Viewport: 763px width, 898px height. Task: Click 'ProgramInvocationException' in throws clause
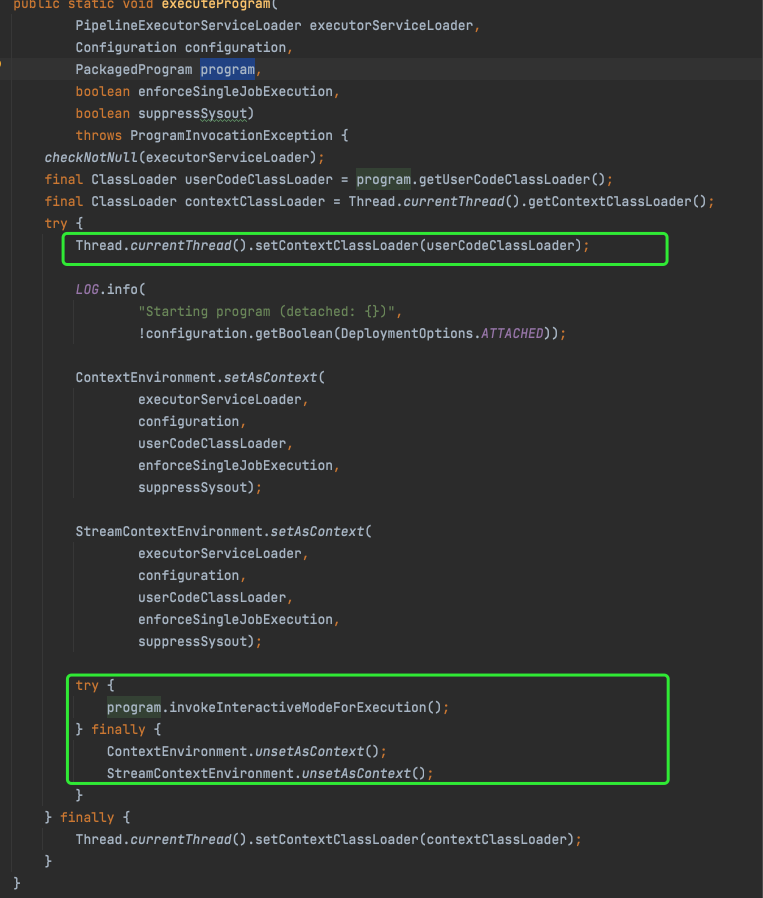[231, 136]
